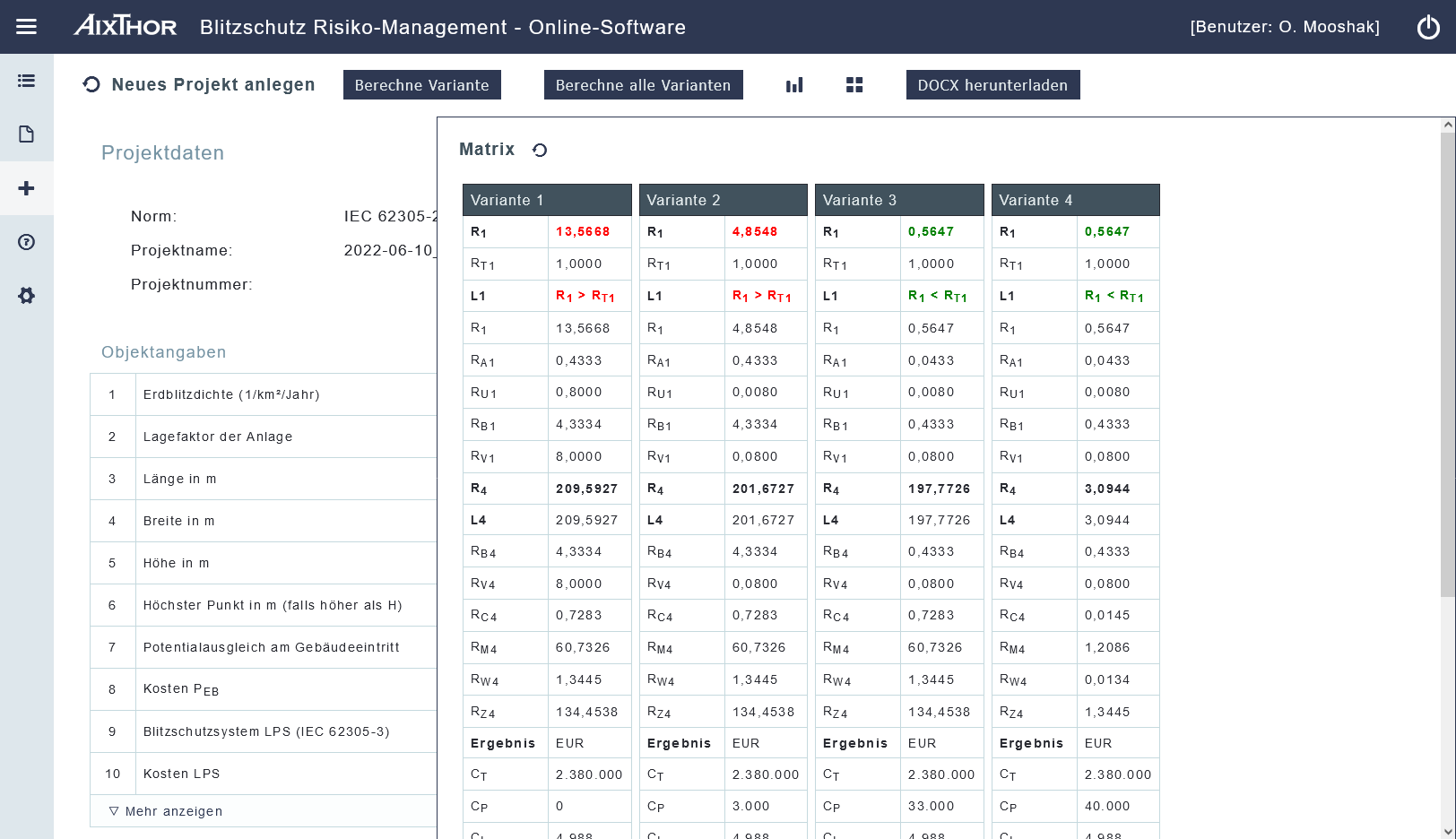1456x839 pixels.
Task: Select the plus new project sidebar icon
Action: pos(26,188)
